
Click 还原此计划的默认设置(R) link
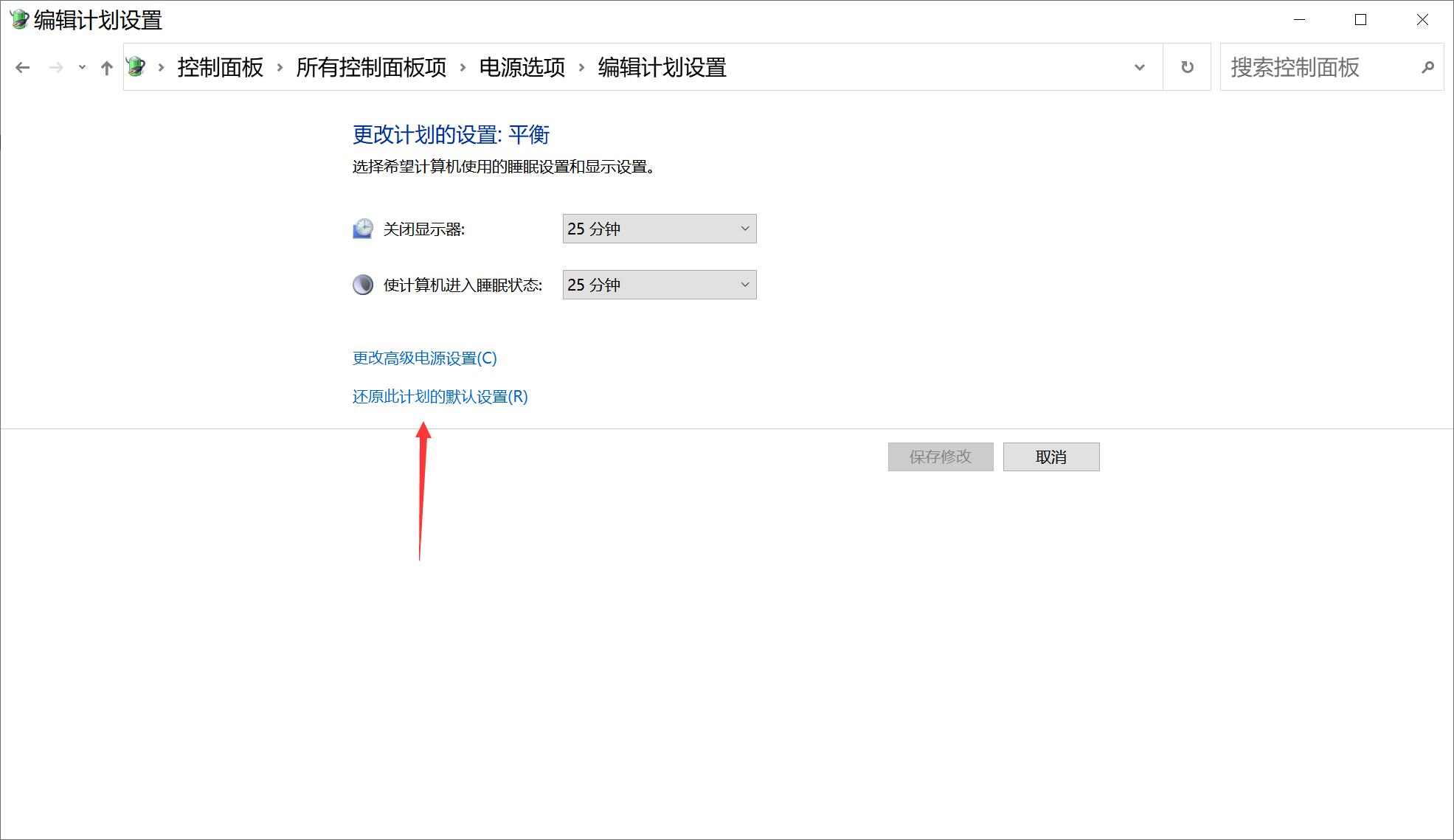point(440,397)
